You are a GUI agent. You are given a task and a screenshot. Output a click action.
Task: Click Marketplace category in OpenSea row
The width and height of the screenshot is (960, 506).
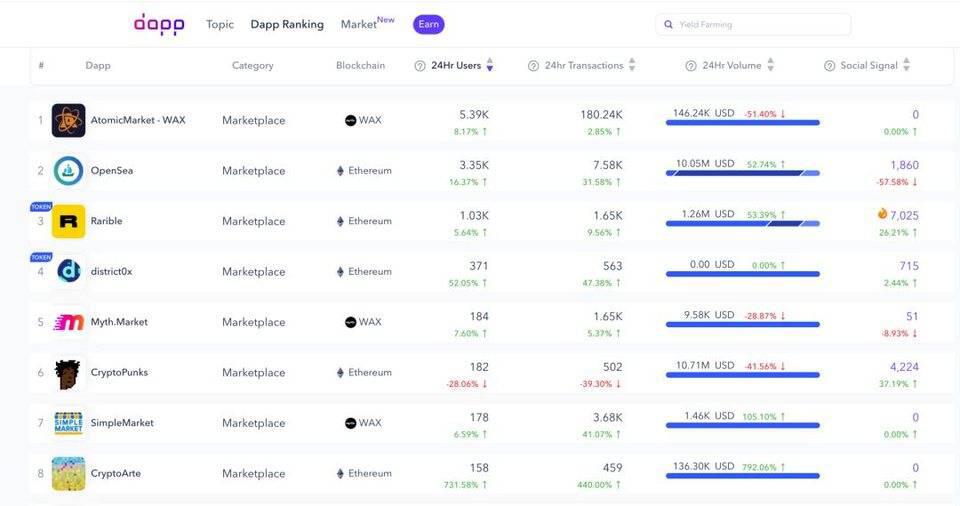[x=253, y=171]
